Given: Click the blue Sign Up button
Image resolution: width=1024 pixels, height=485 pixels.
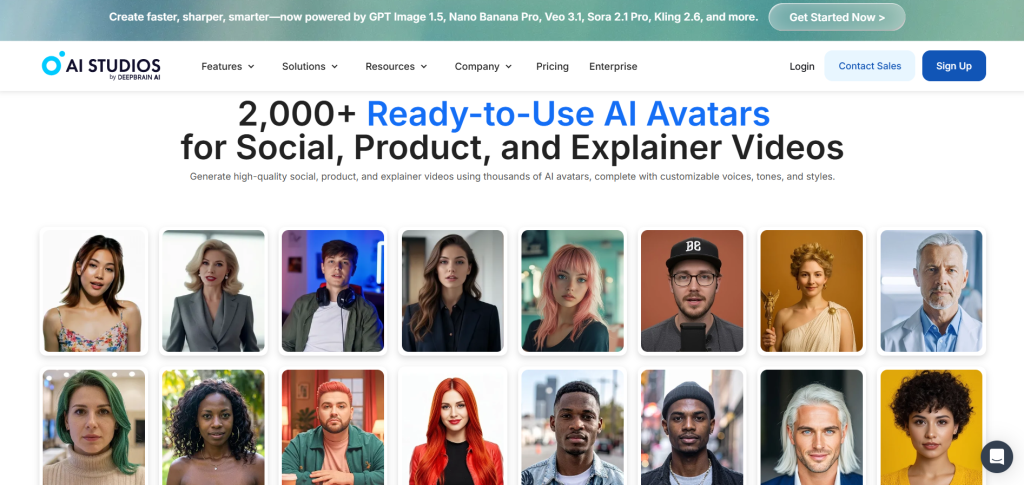Looking at the screenshot, I should tap(953, 66).
